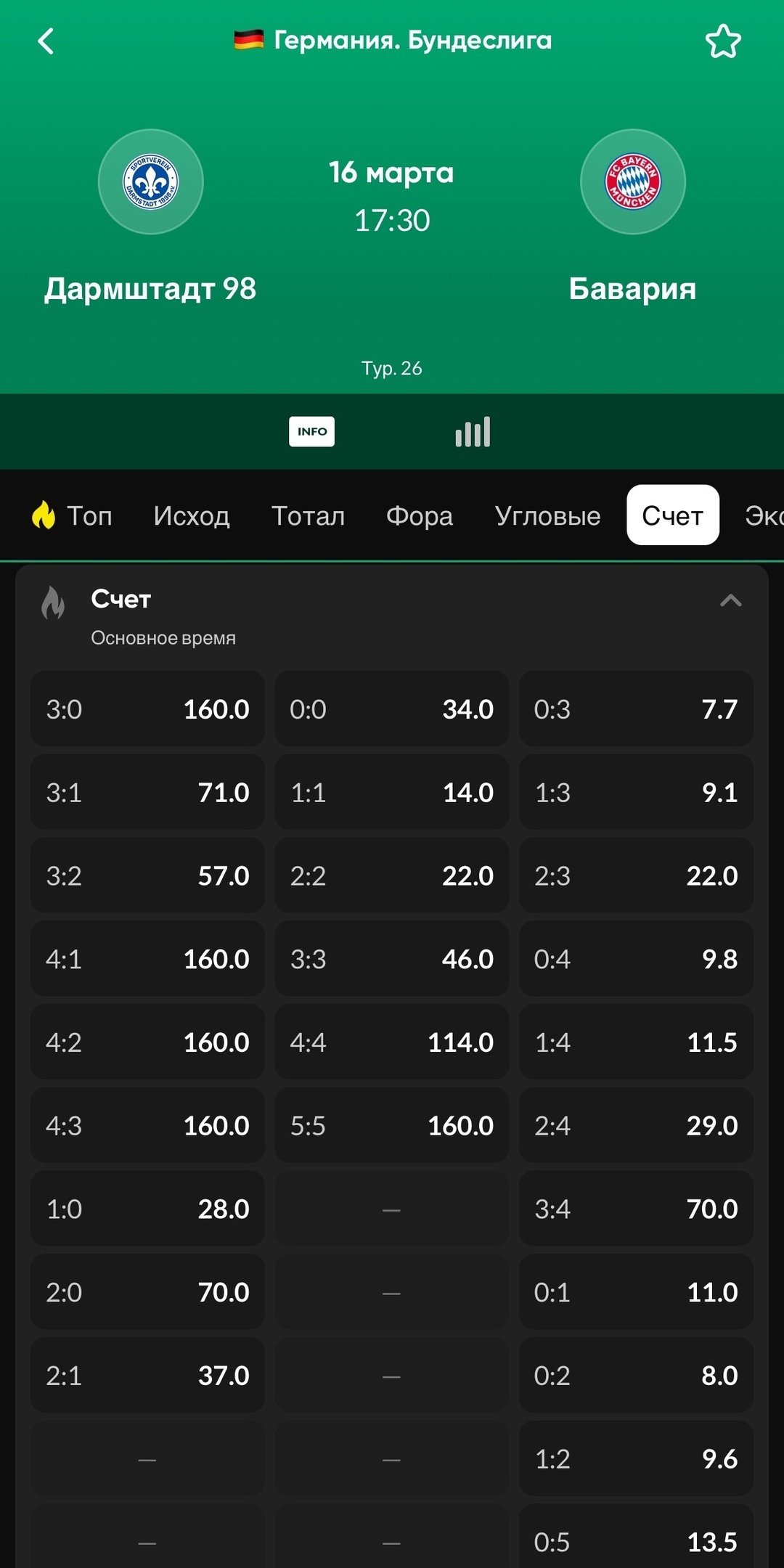Open the Фора tab

[x=420, y=515]
